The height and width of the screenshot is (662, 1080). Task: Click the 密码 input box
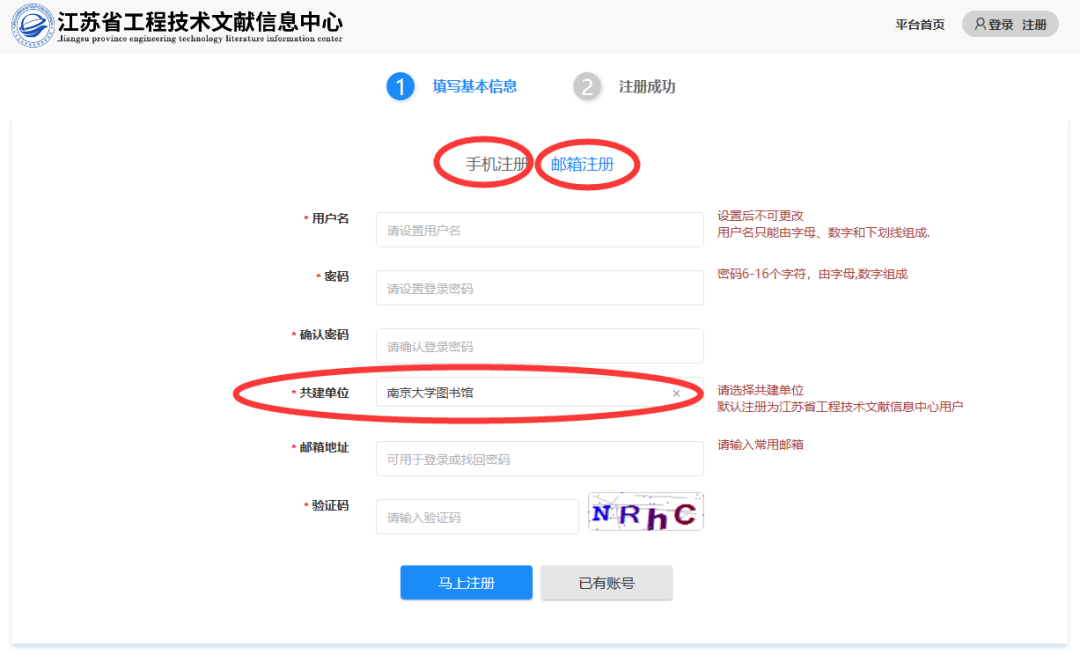click(540, 287)
